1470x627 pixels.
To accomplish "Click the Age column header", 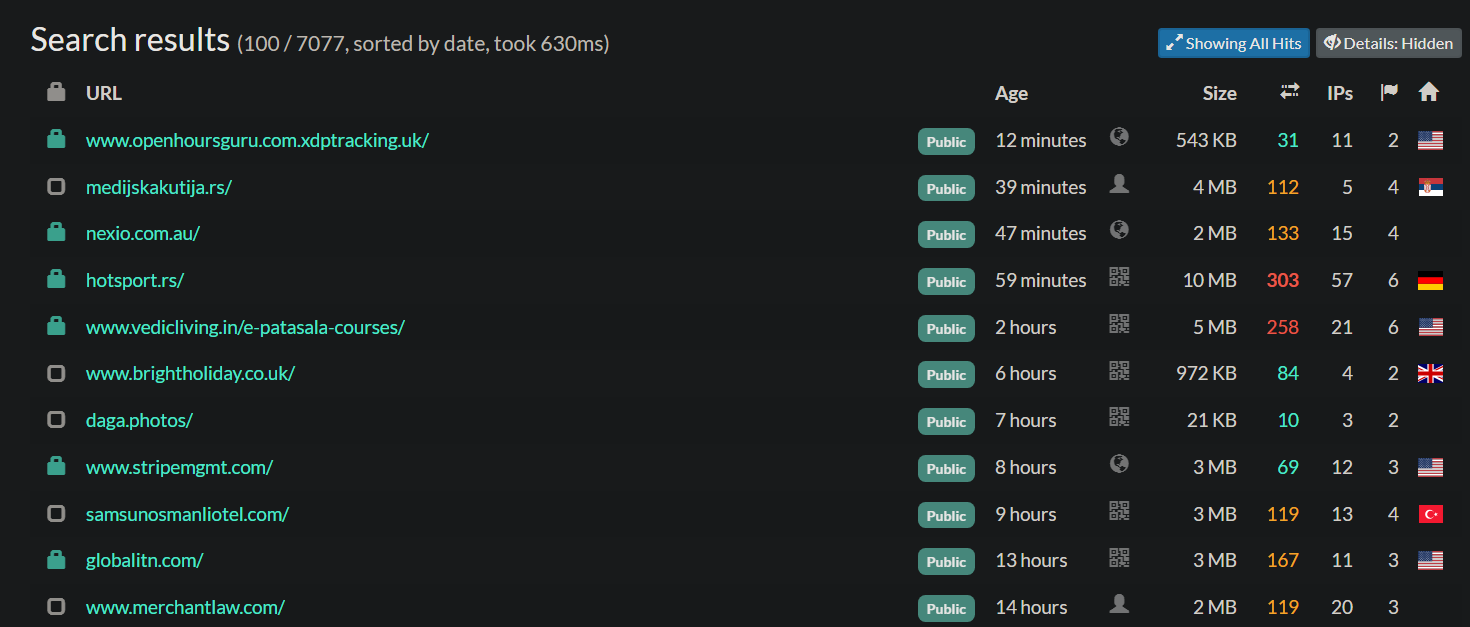I will (x=1011, y=93).
